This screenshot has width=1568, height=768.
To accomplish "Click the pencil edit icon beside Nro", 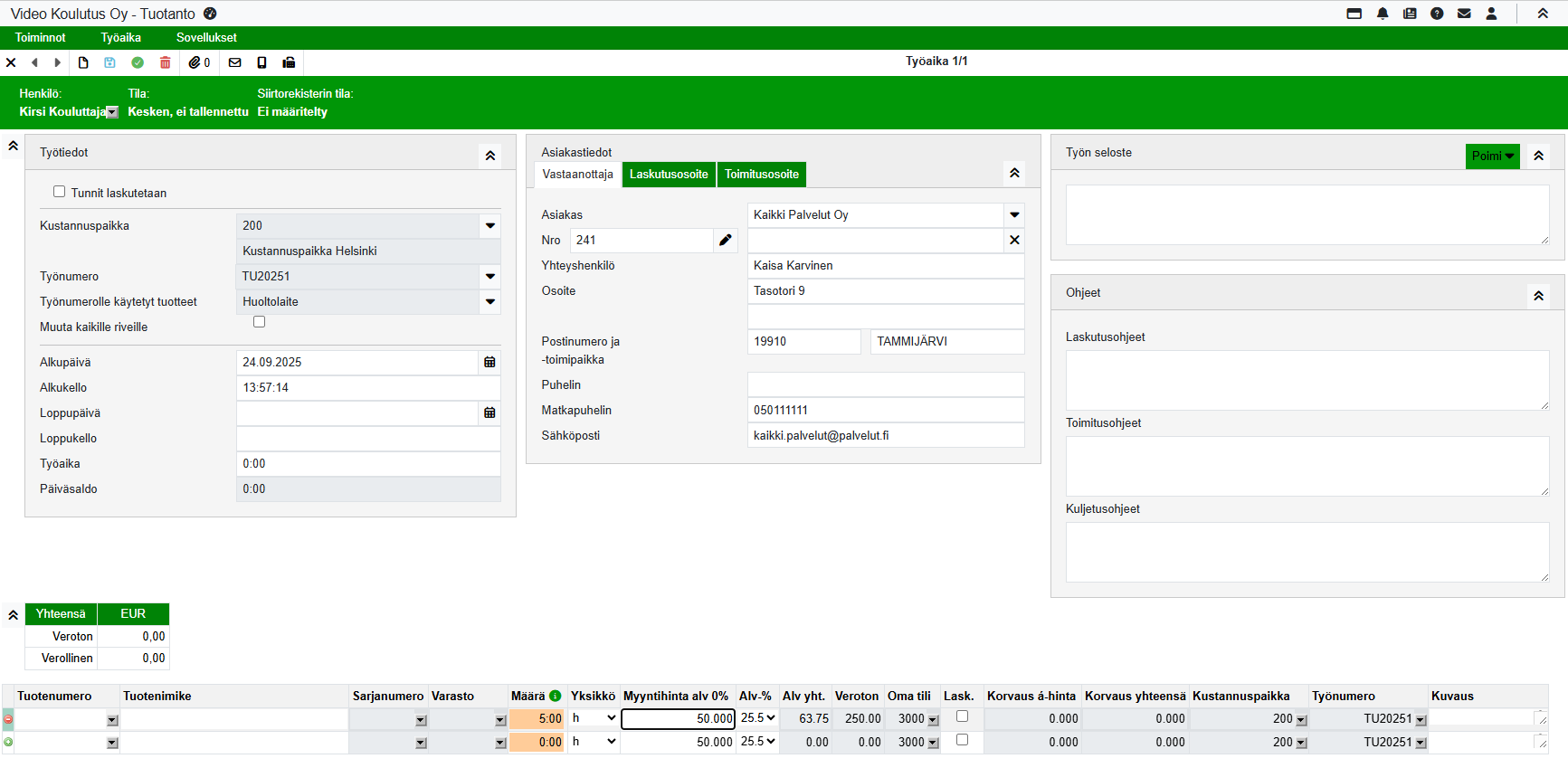I will click(x=725, y=241).
